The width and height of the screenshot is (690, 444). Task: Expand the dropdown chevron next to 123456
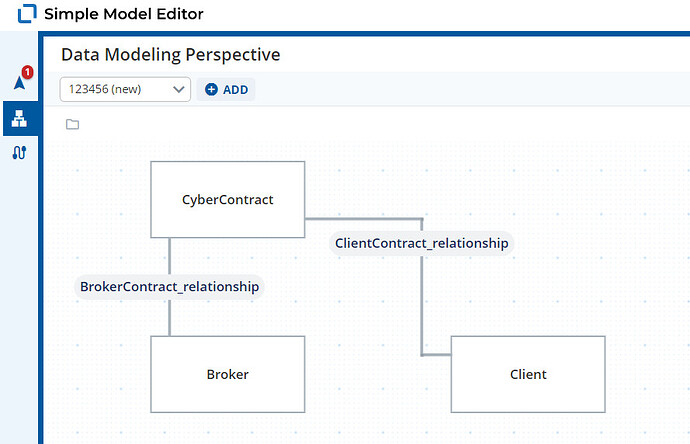coord(178,89)
